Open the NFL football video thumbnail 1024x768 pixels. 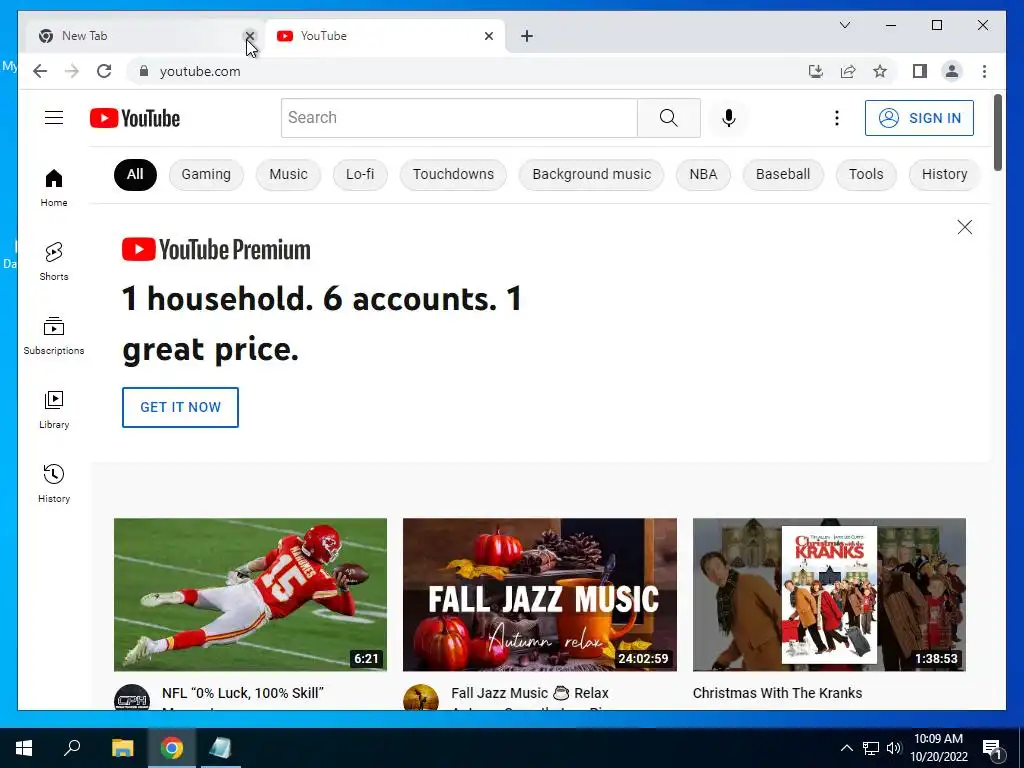coord(250,595)
